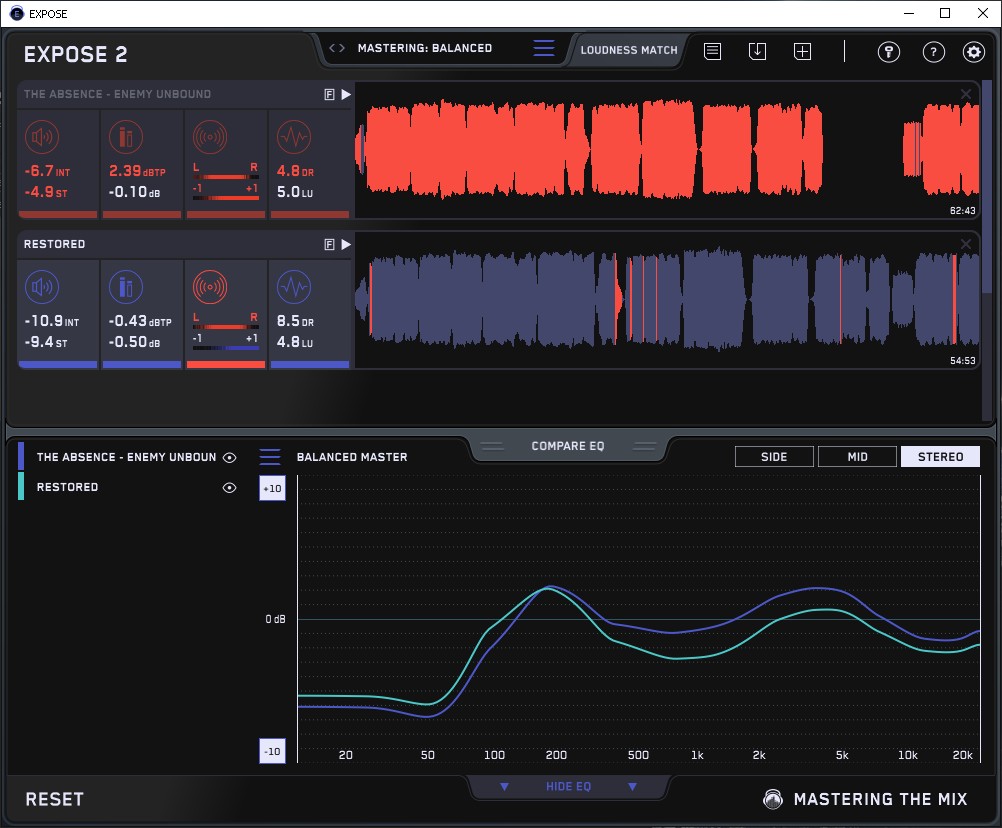Viewport: 1002px width, 828px height.
Task: Click the -10 EQ range box
Action: [272, 751]
